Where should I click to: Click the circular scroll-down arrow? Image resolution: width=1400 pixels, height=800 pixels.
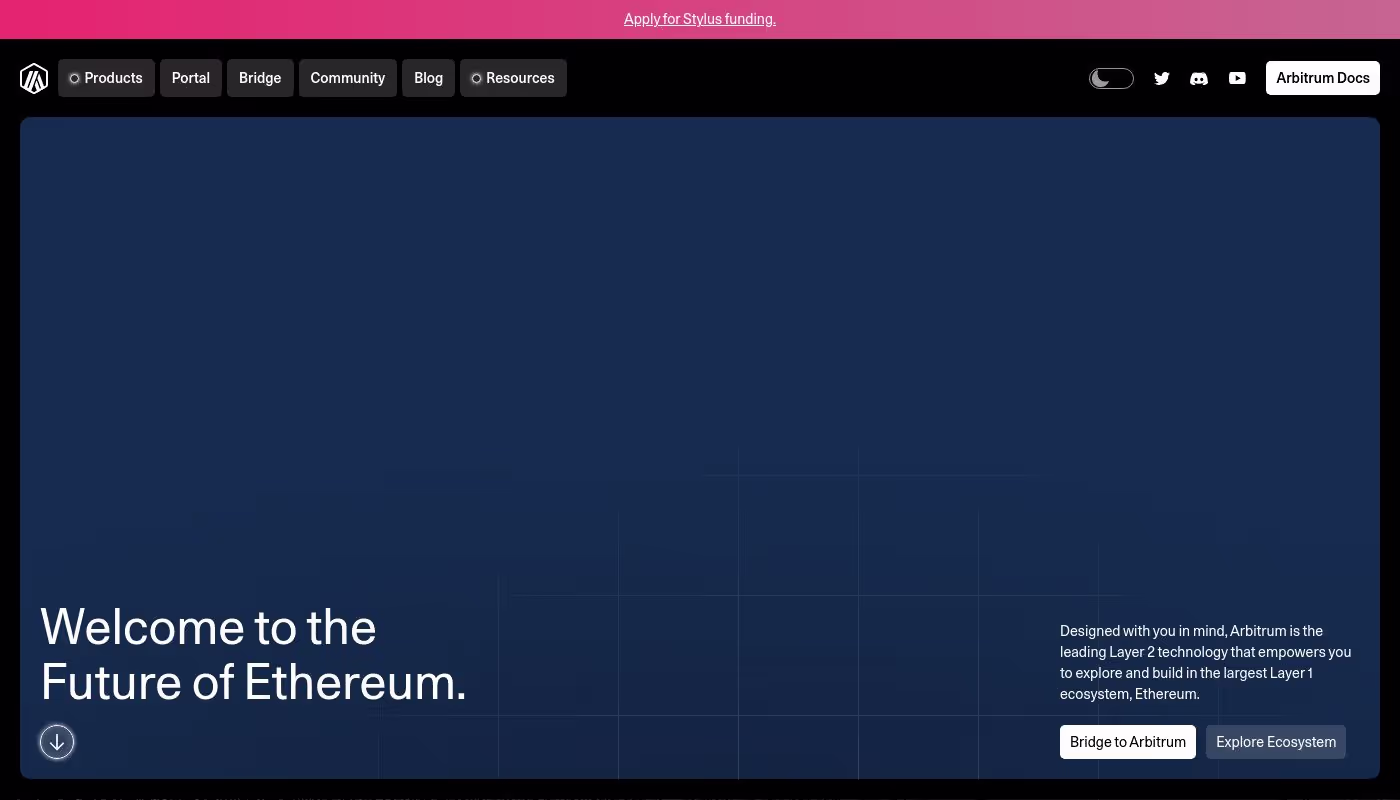click(57, 742)
